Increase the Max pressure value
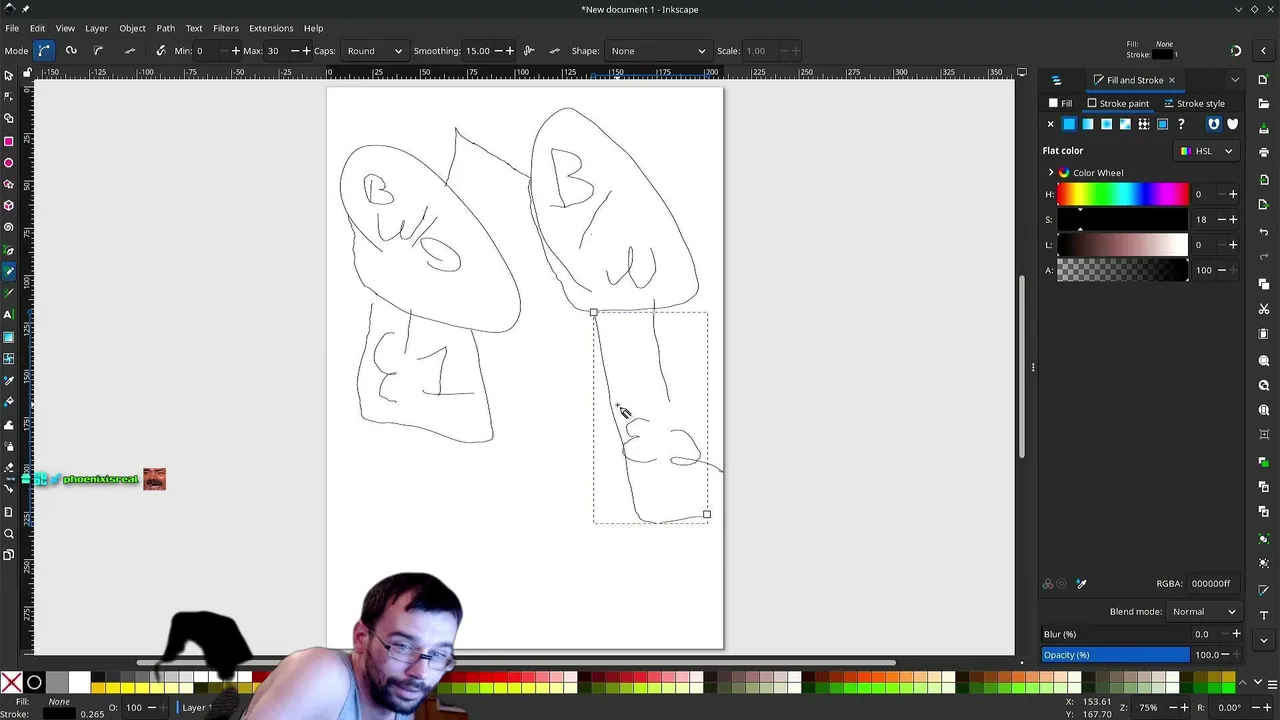Viewport: 1280px width, 720px height. point(306,51)
